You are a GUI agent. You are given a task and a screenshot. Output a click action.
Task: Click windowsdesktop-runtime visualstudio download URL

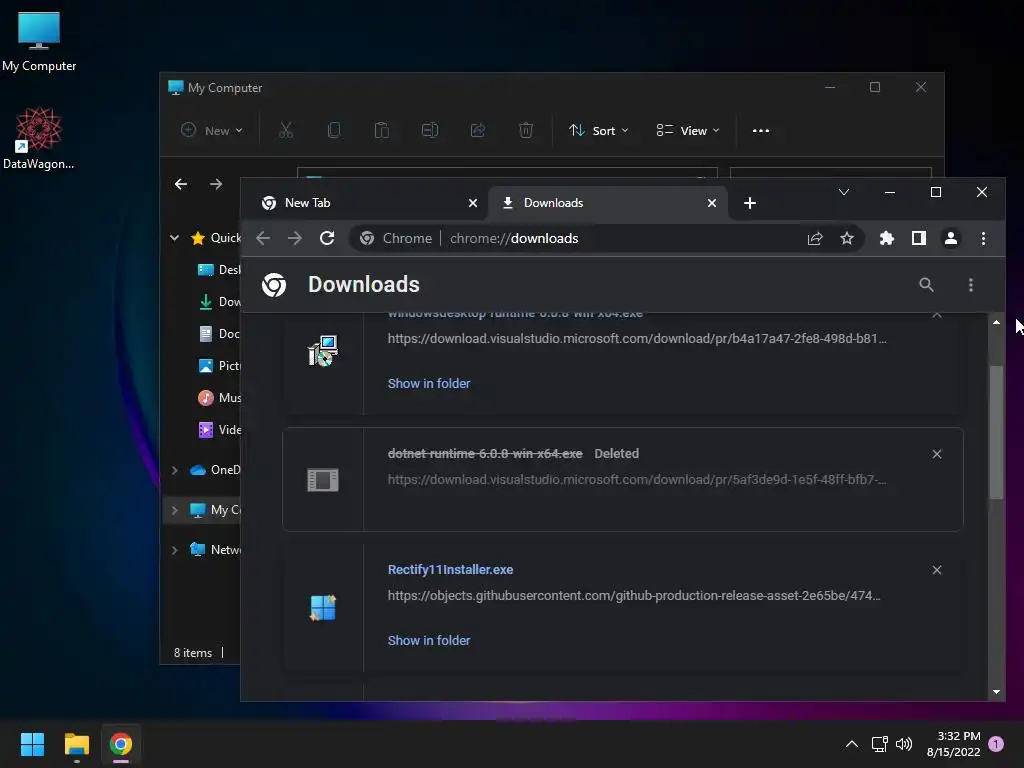pyautogui.click(x=637, y=338)
